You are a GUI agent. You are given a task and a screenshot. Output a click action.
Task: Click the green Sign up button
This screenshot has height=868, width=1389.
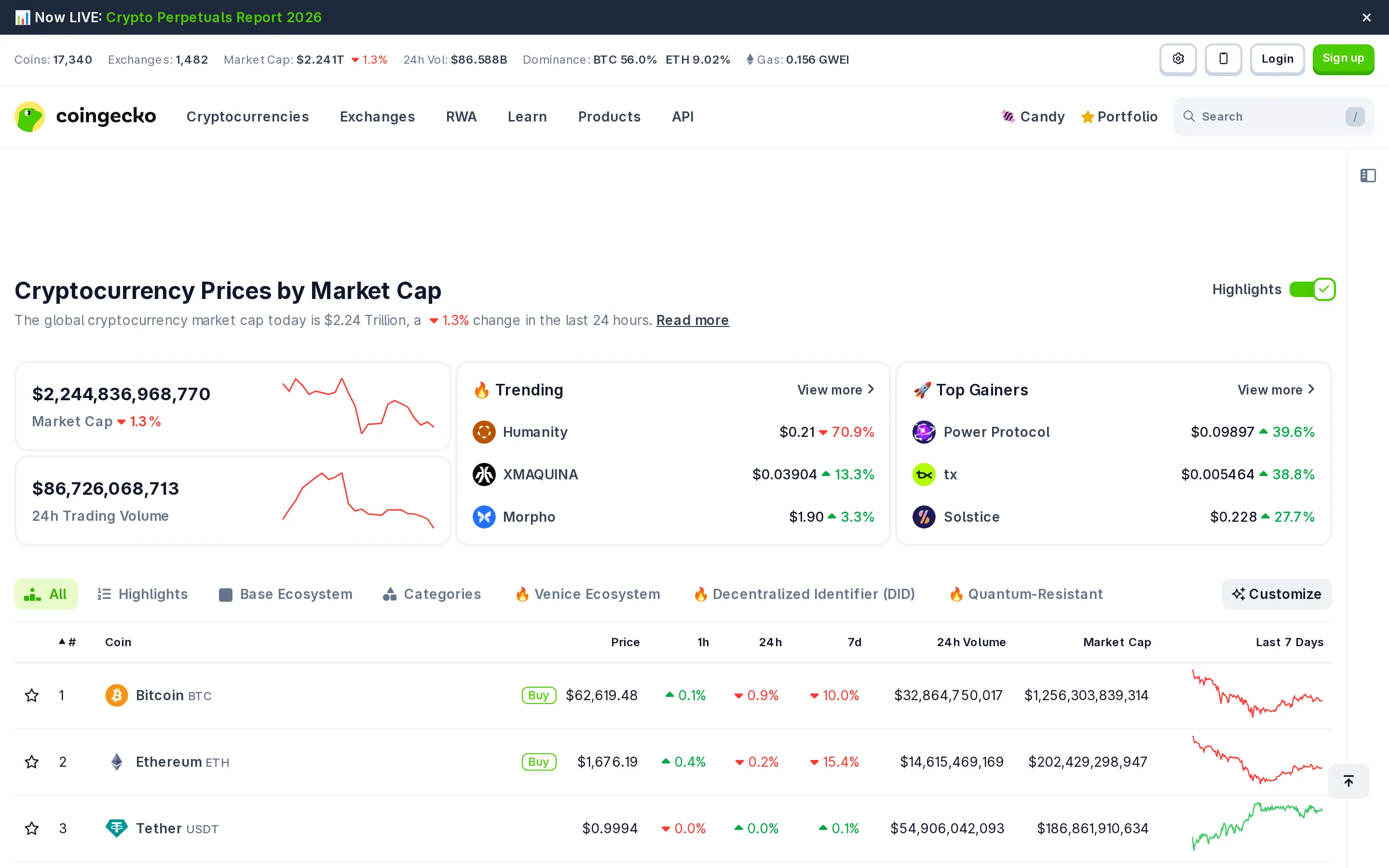[x=1343, y=59]
